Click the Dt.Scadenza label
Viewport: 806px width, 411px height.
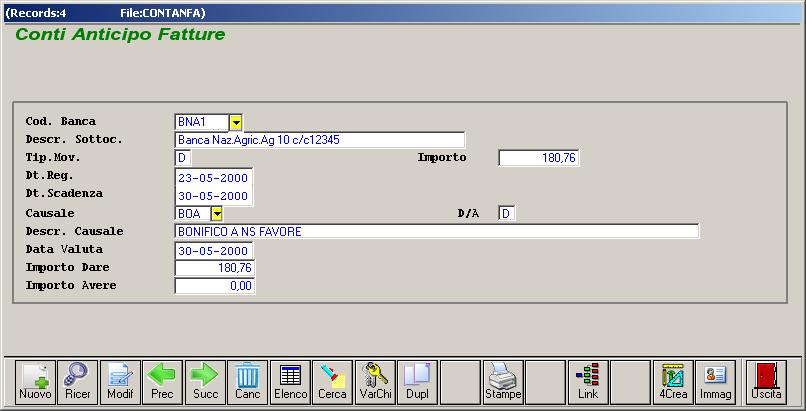pyautogui.click(x=64, y=194)
